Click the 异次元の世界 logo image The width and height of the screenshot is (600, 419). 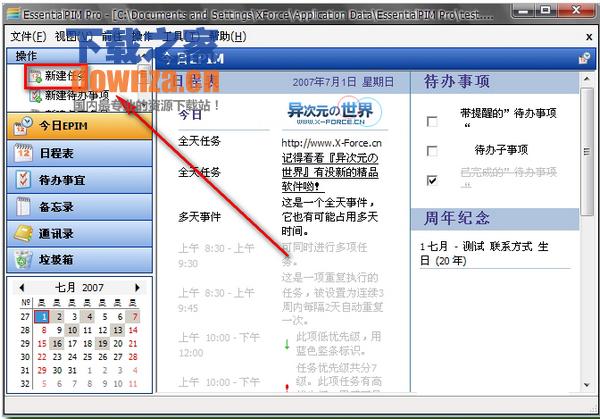[x=334, y=111]
